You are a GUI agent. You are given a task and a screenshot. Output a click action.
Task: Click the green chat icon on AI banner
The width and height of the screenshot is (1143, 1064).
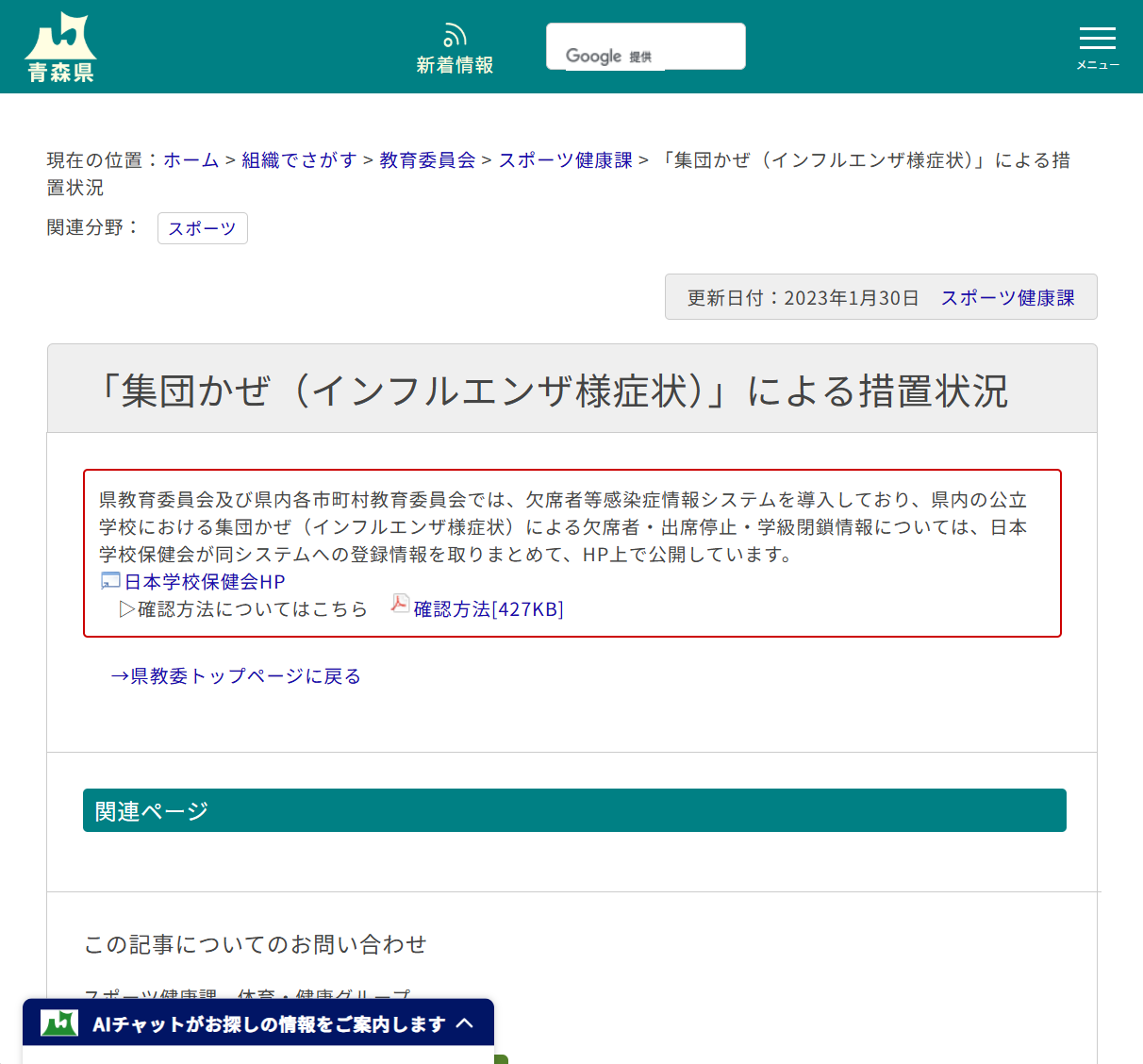click(58, 1022)
